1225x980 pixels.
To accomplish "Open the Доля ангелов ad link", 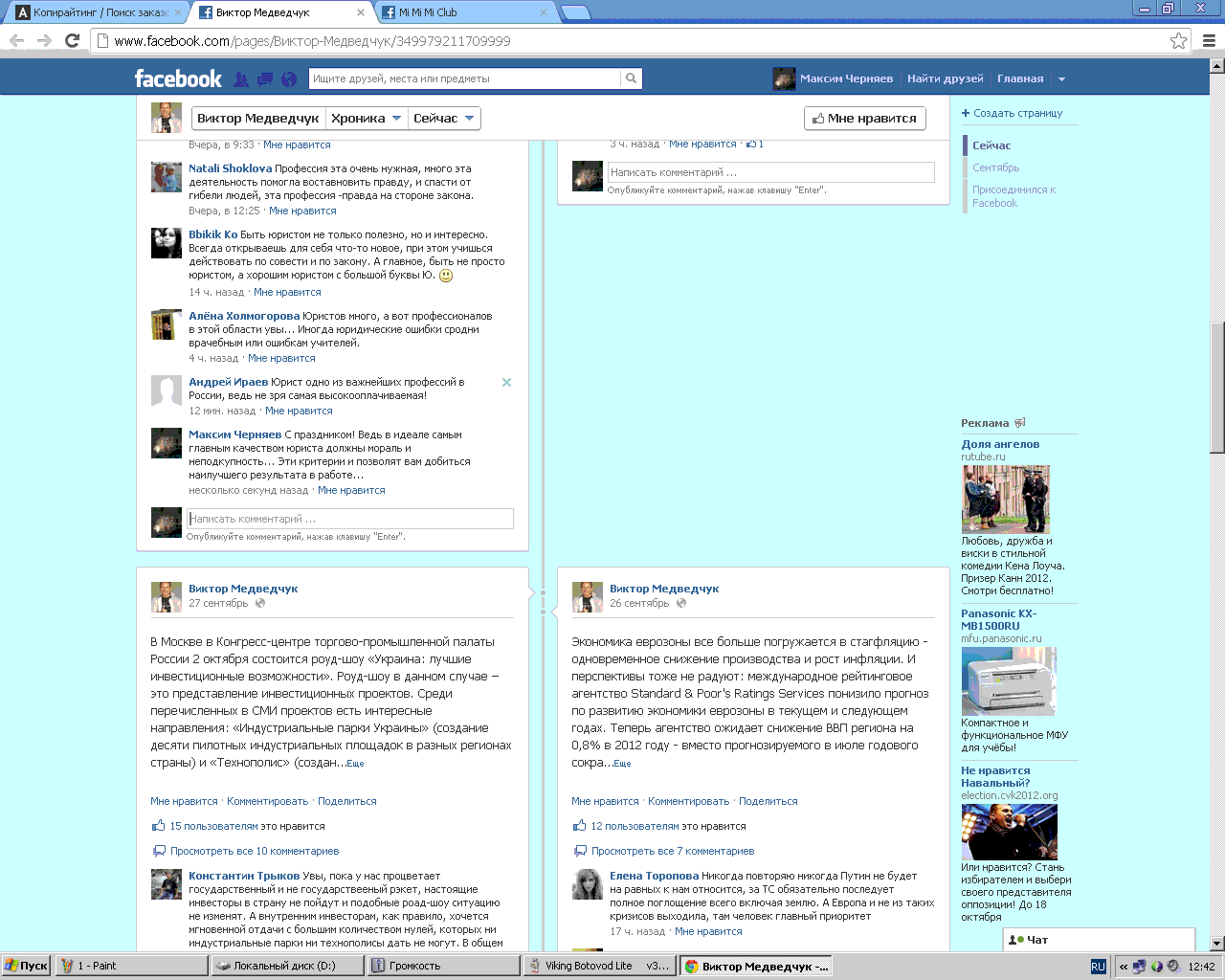I will pos(1000,444).
